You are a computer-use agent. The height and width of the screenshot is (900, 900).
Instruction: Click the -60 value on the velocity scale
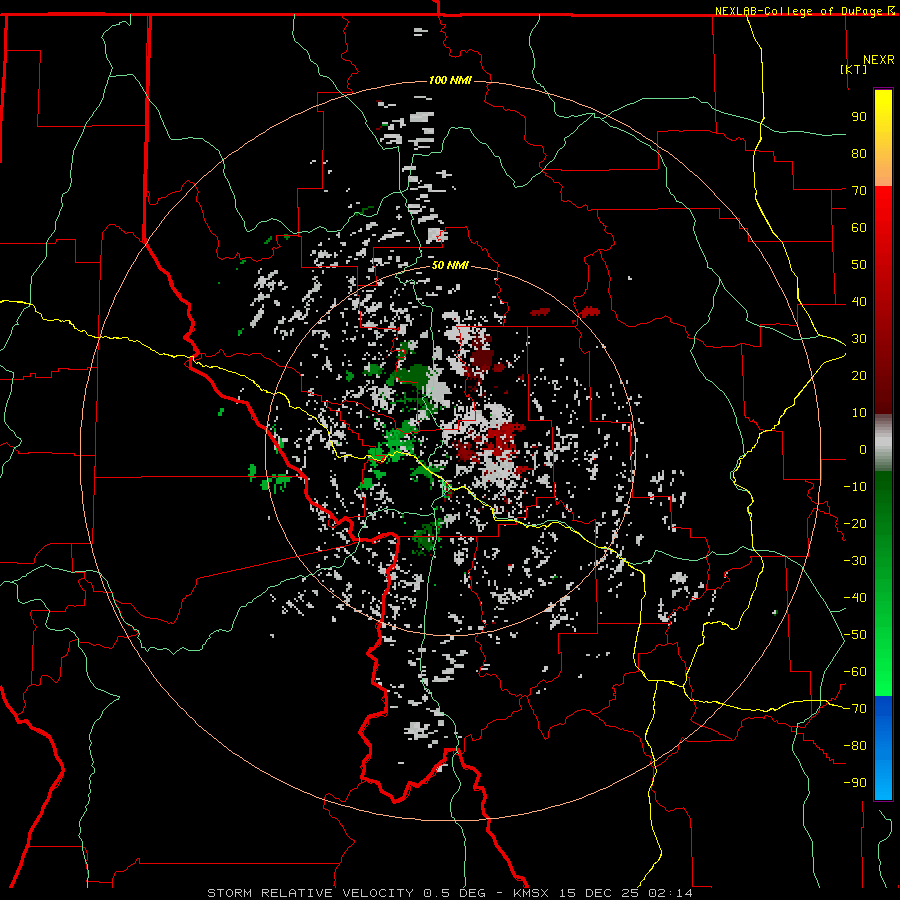point(855,672)
